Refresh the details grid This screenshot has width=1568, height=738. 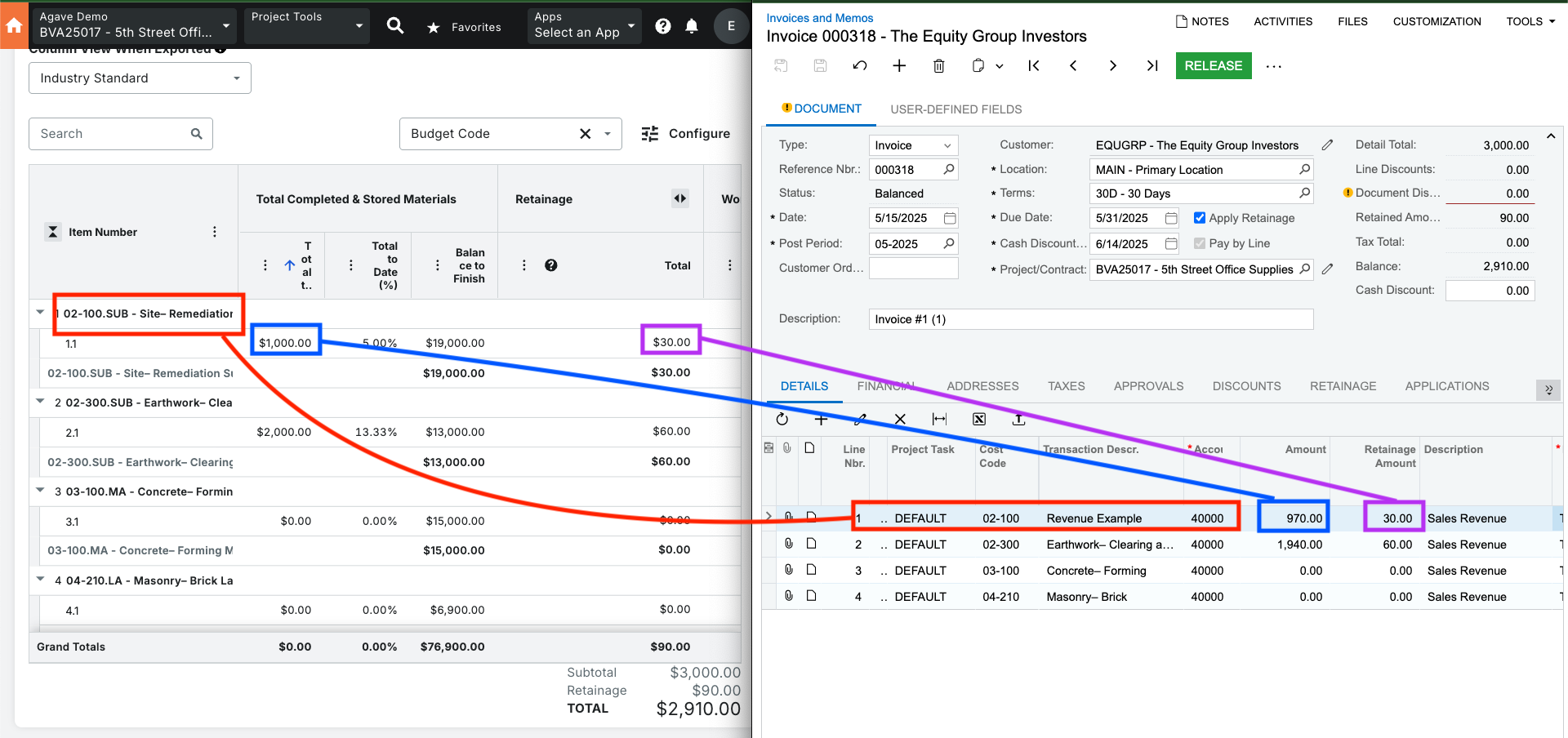click(782, 419)
